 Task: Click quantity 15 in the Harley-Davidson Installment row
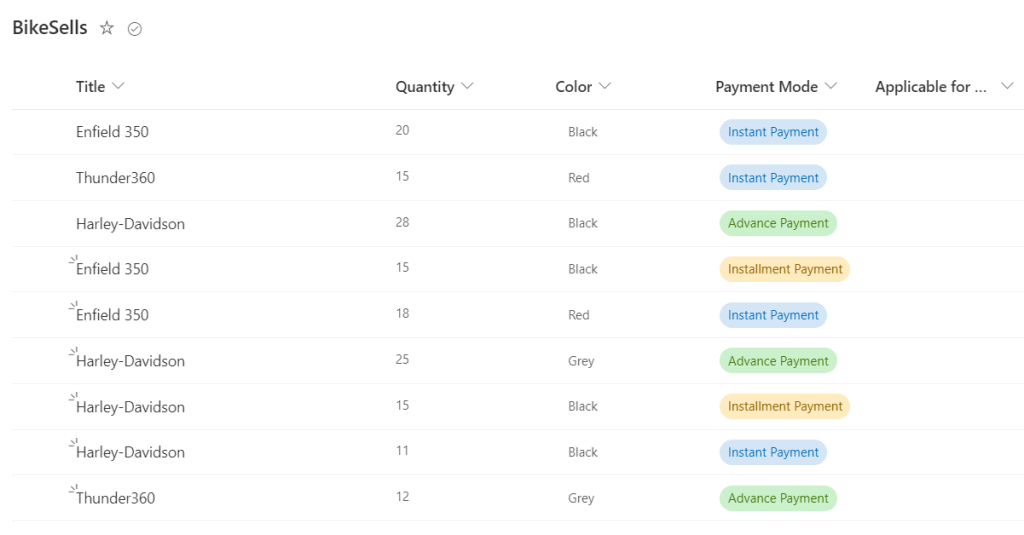tap(402, 405)
